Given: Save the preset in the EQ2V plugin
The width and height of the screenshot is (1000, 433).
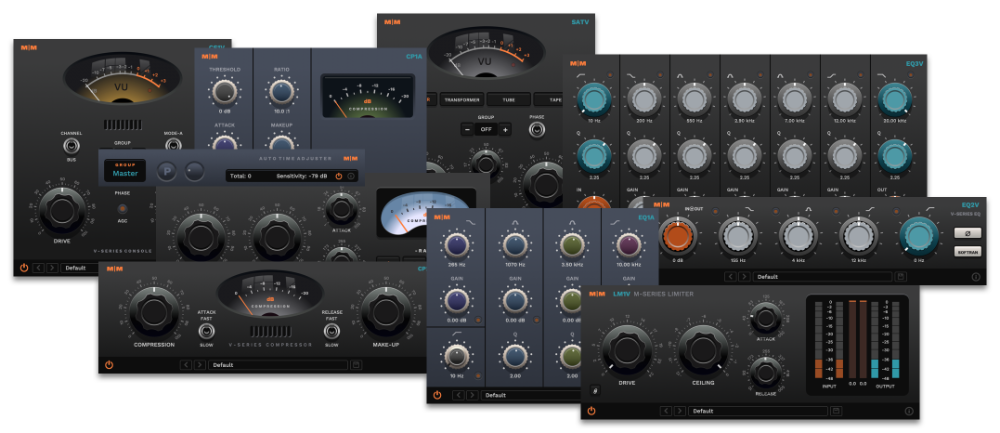Looking at the screenshot, I should coord(900,277).
